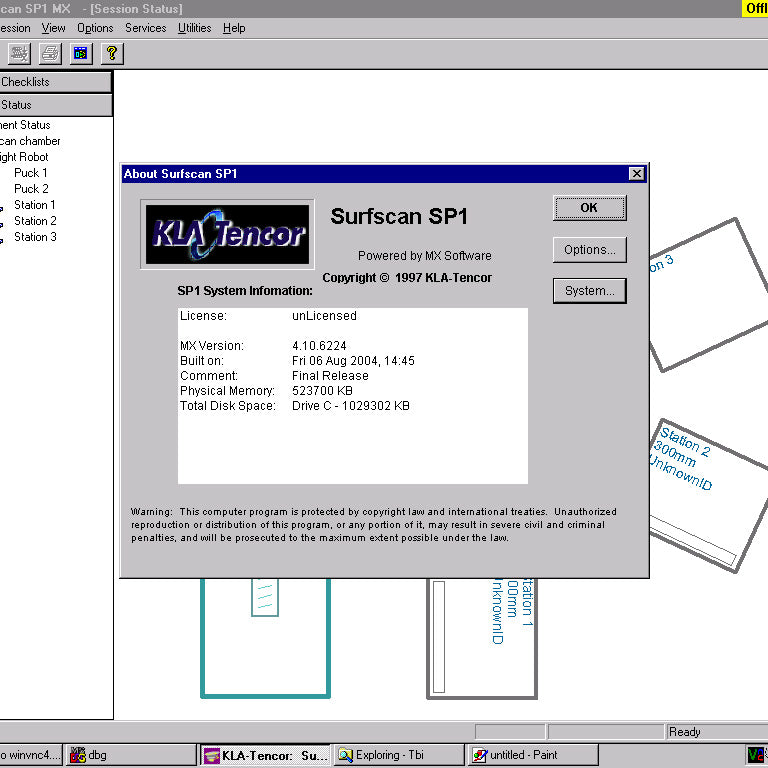Select Right Robot in status tree

click(x=24, y=157)
